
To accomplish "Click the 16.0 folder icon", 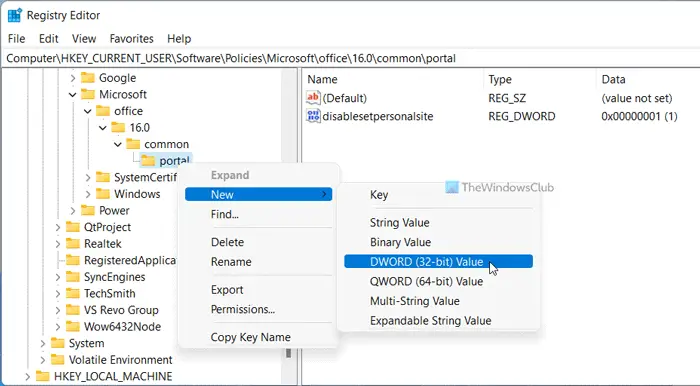I will pyautogui.click(x=118, y=128).
